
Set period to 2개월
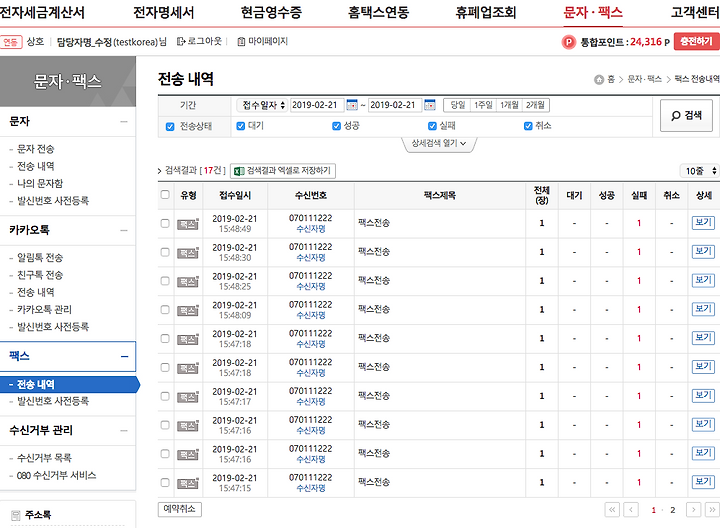(535, 105)
